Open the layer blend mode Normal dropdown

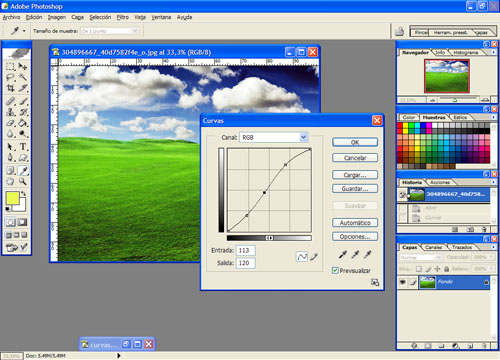[x=421, y=257]
